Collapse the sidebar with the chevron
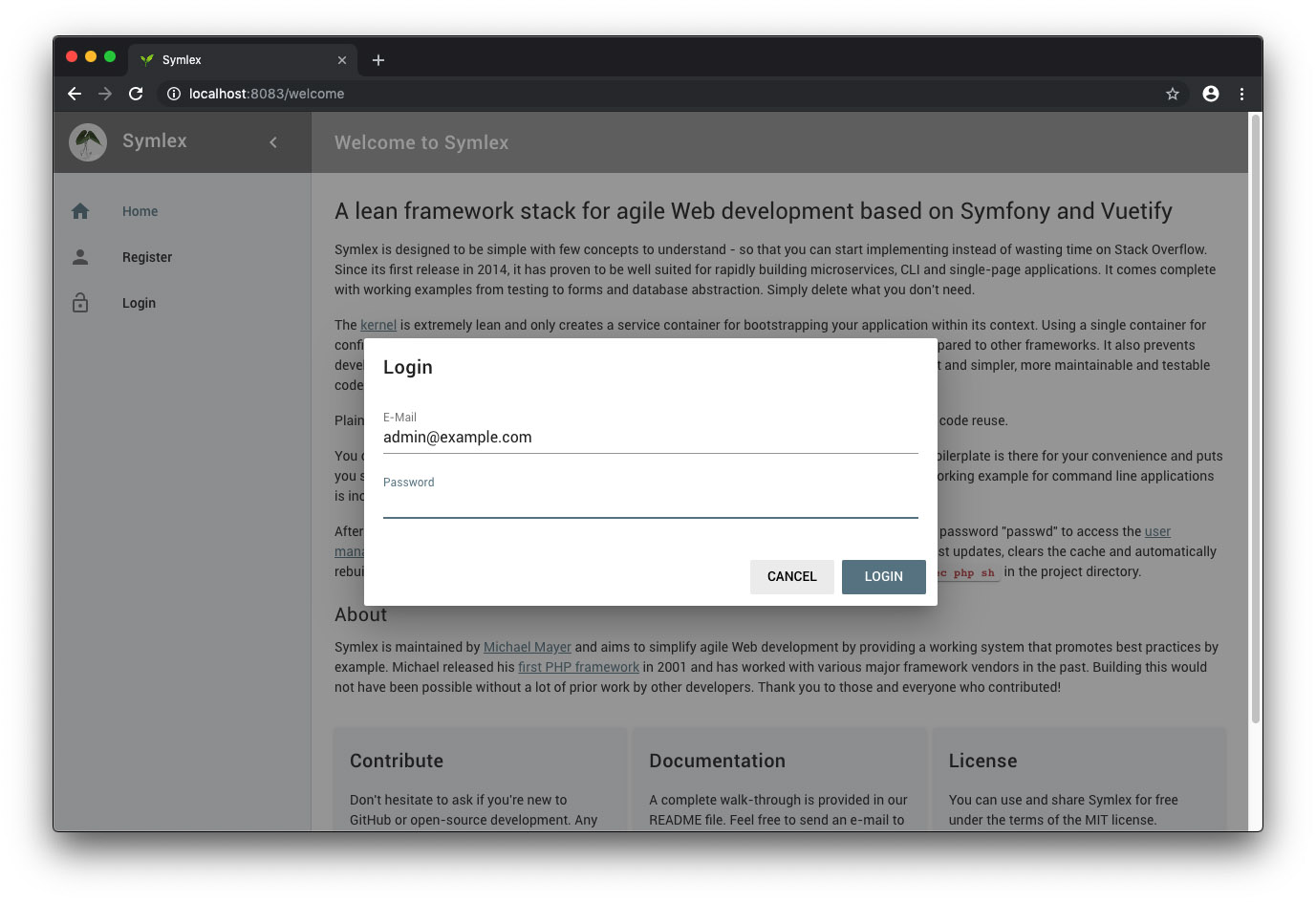1316x902 pixels. coord(273,142)
